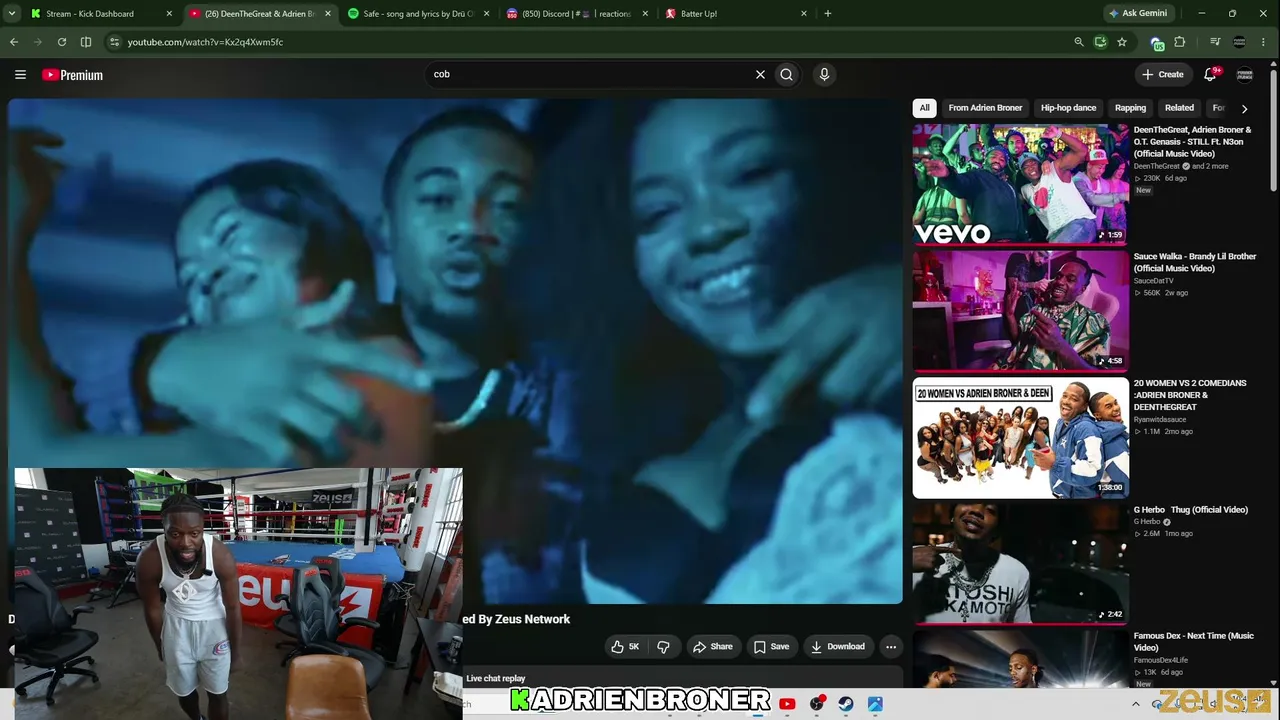The height and width of the screenshot is (720, 1280).
Task: Filter by From Adrien Broner chip
Action: point(985,108)
